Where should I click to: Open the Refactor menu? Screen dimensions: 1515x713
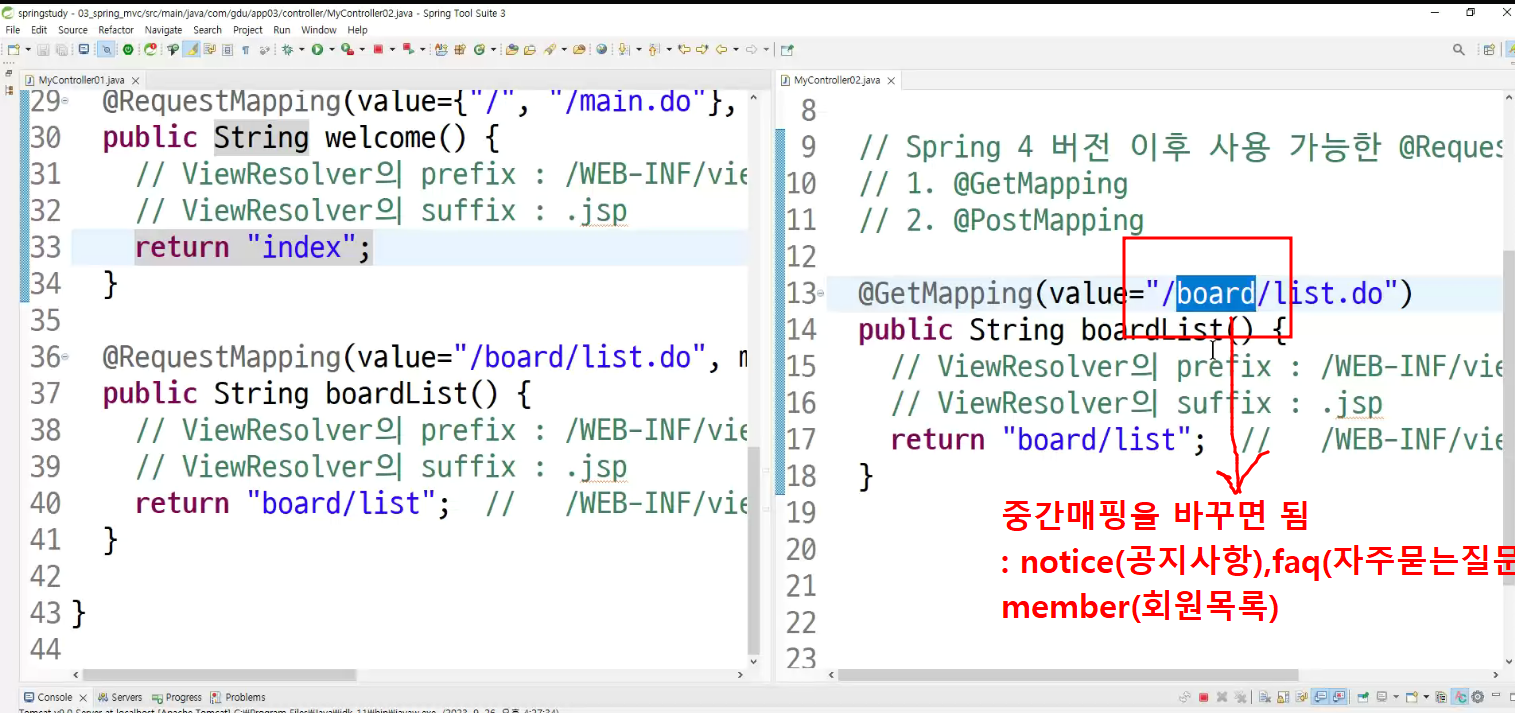116,30
